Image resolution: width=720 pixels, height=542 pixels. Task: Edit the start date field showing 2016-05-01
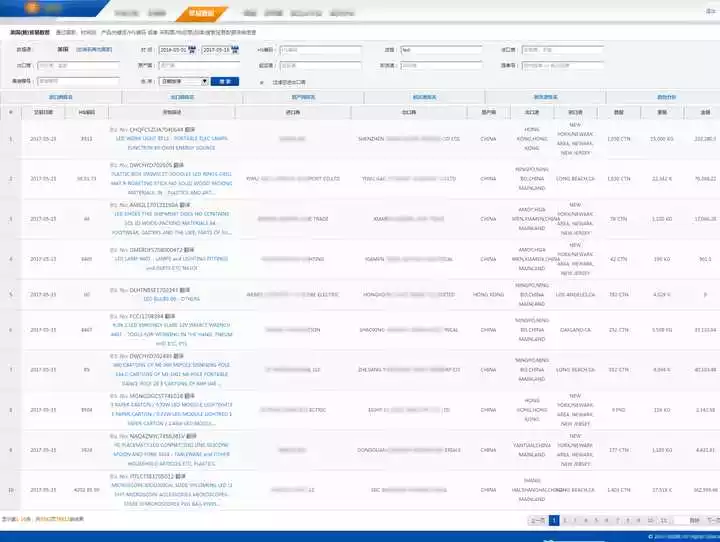pyautogui.click(x=173, y=50)
